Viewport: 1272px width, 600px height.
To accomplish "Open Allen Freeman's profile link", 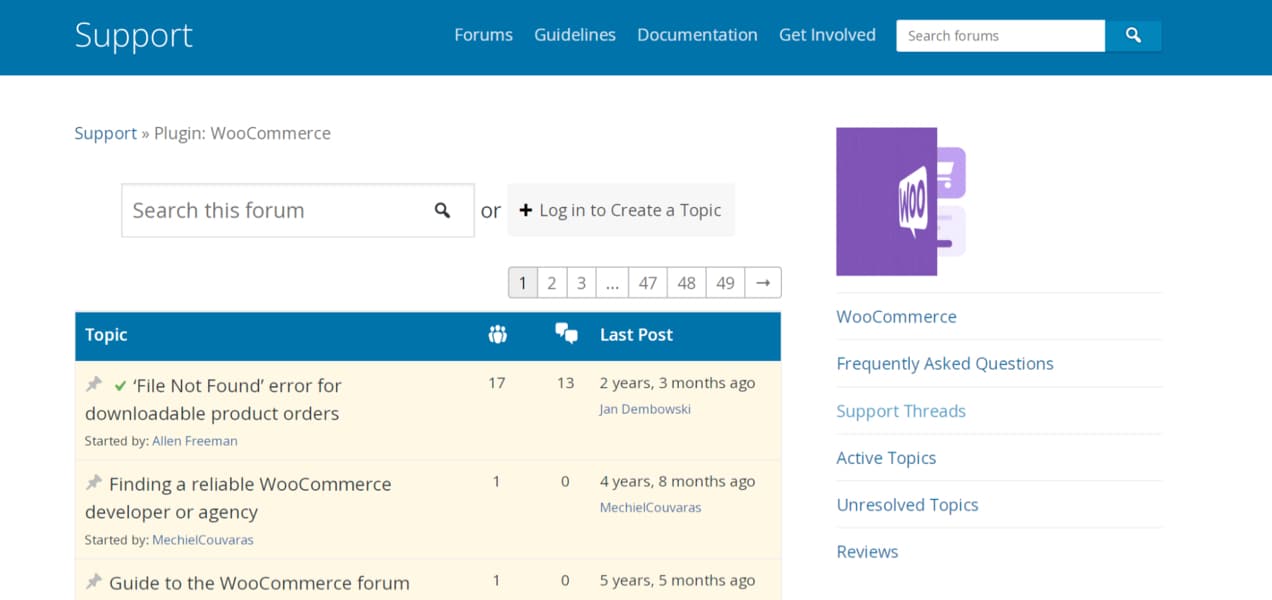I will pos(195,440).
